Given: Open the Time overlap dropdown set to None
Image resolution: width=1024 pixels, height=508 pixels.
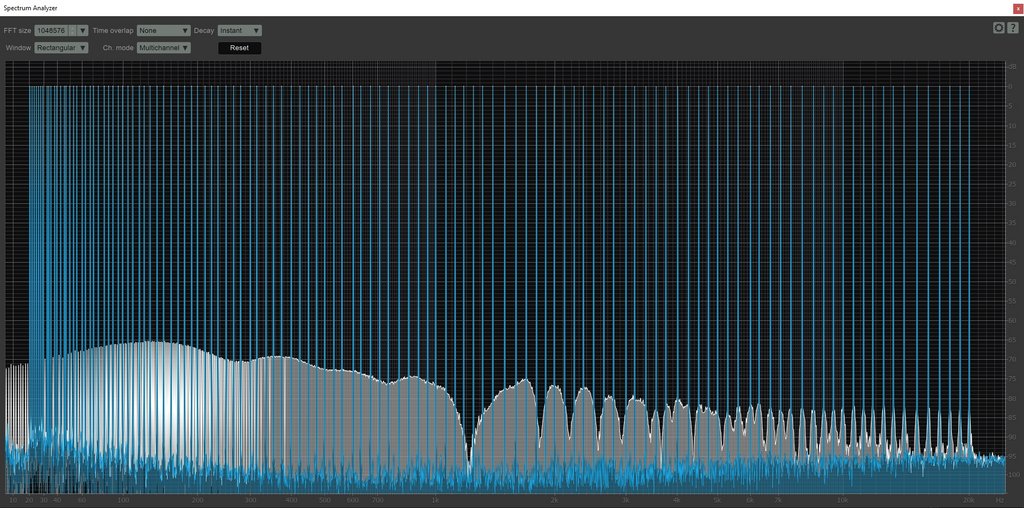Looking at the screenshot, I should (163, 31).
